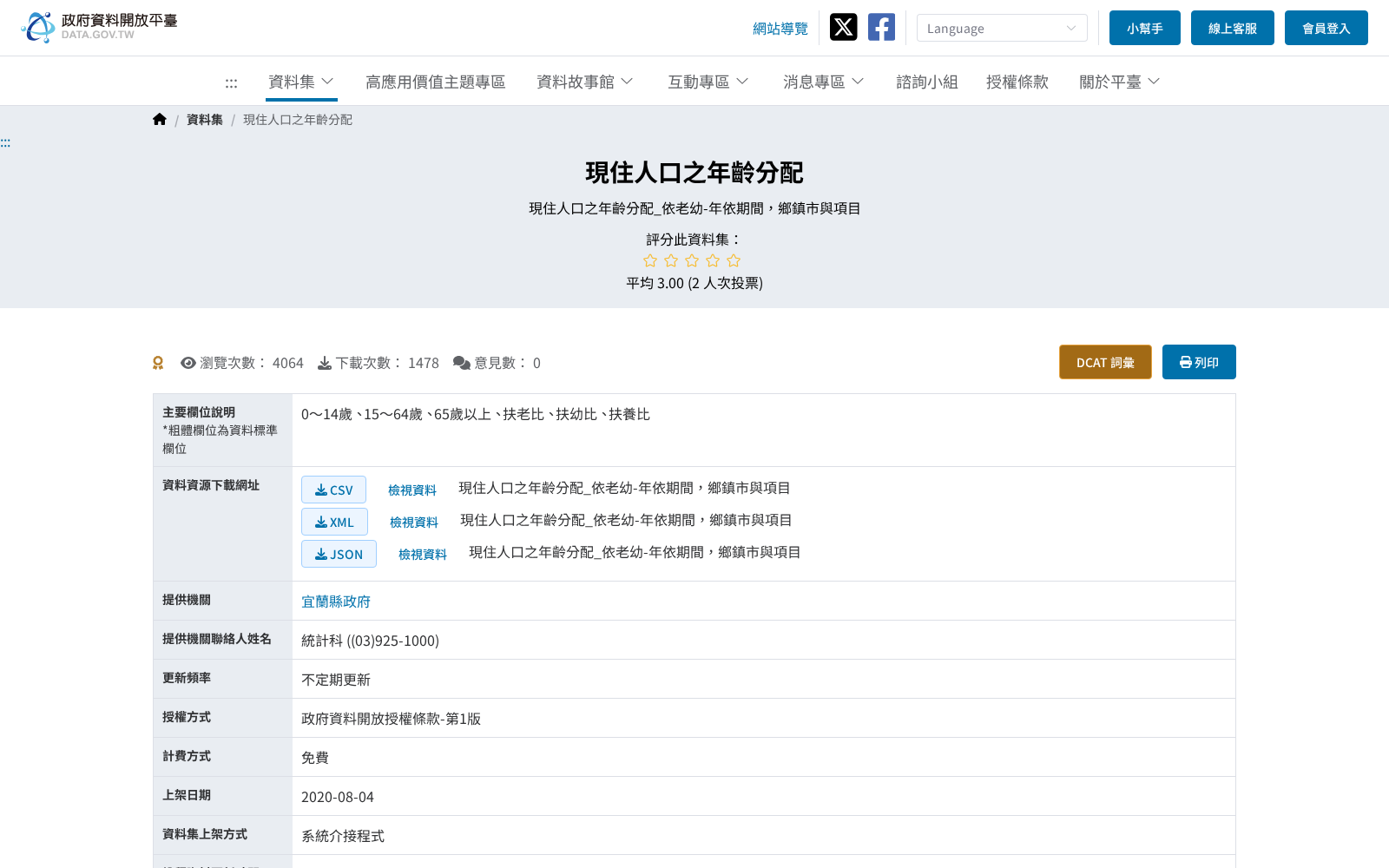Click the 0～14歲 field description text
The width and height of the screenshot is (1389, 868).
pos(476,415)
